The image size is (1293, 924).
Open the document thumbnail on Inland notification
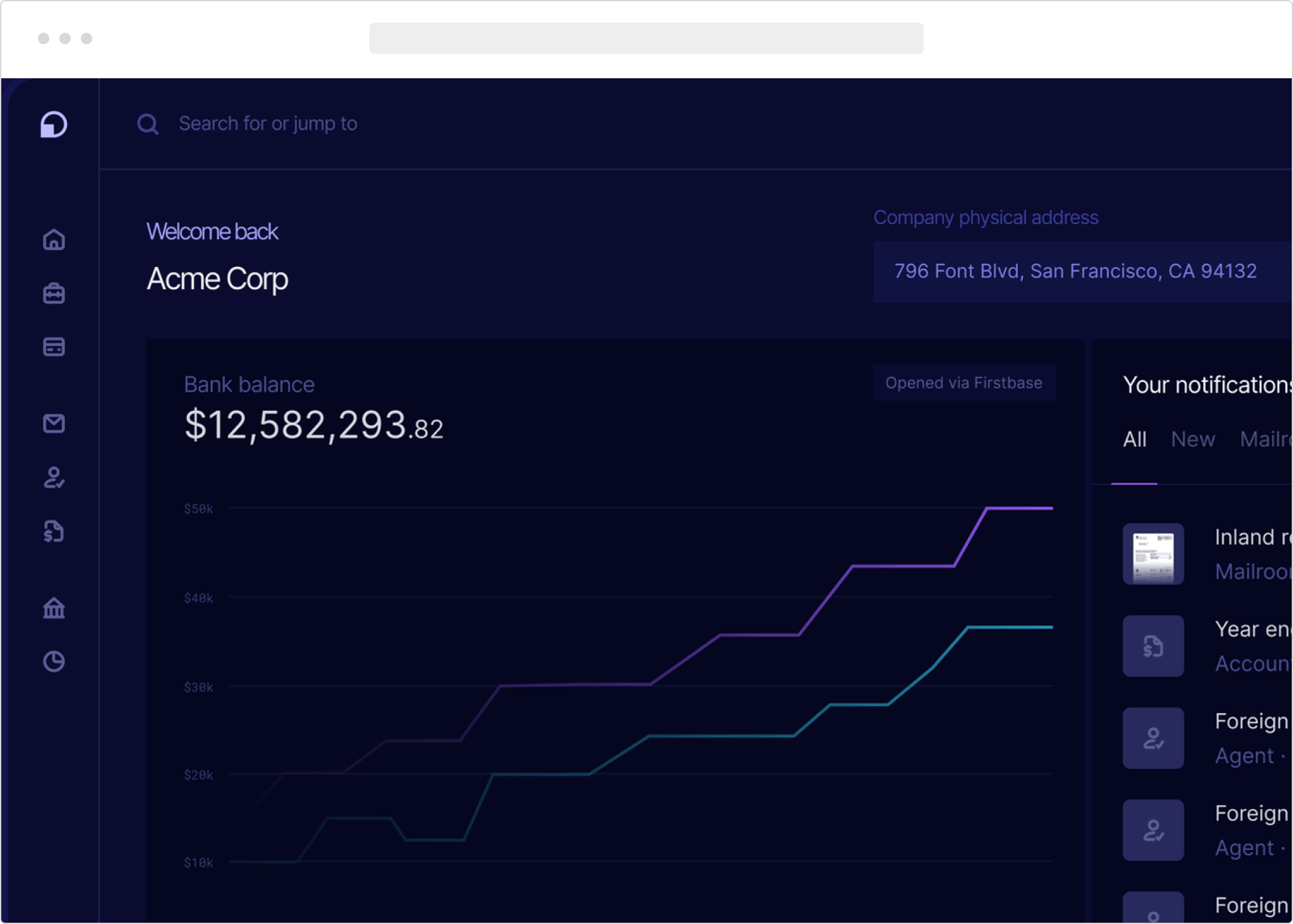click(x=1153, y=555)
